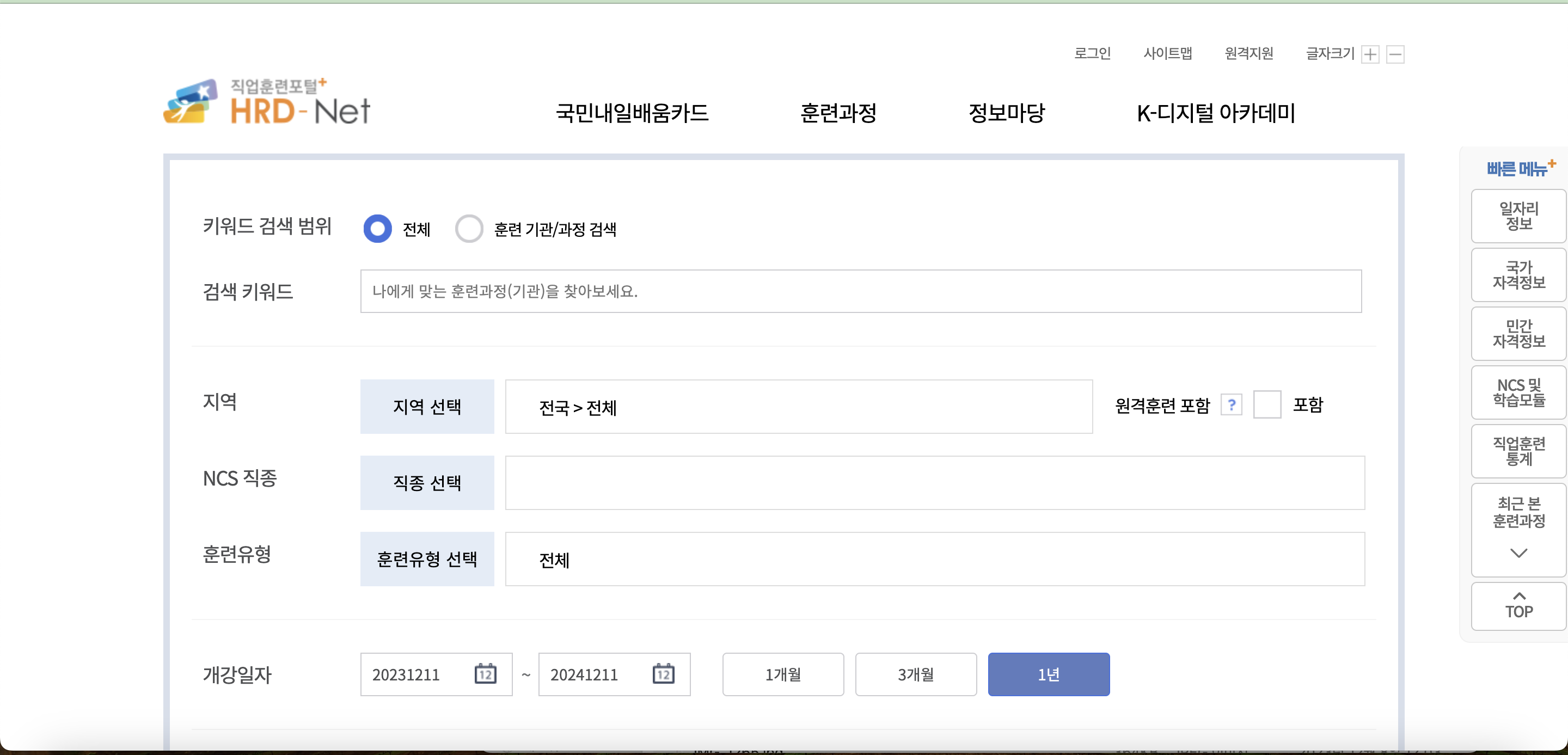This screenshot has width=1568, height=755.
Task: Select 훈련 기관/과정 검색 radio option
Action: click(x=469, y=229)
